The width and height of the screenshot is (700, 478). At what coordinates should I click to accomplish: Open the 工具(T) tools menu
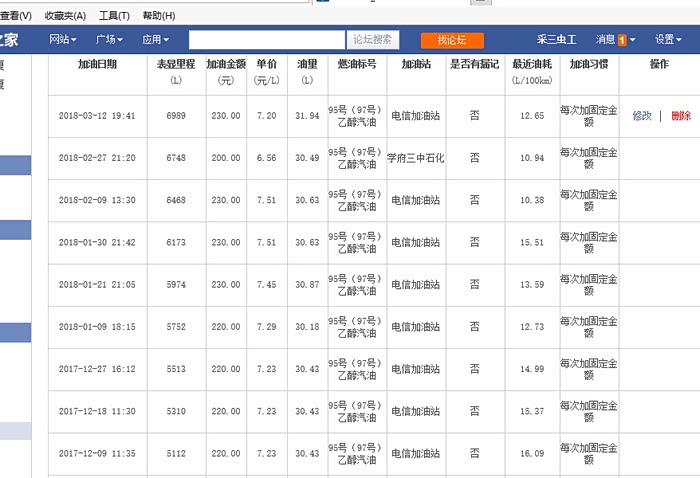click(114, 16)
